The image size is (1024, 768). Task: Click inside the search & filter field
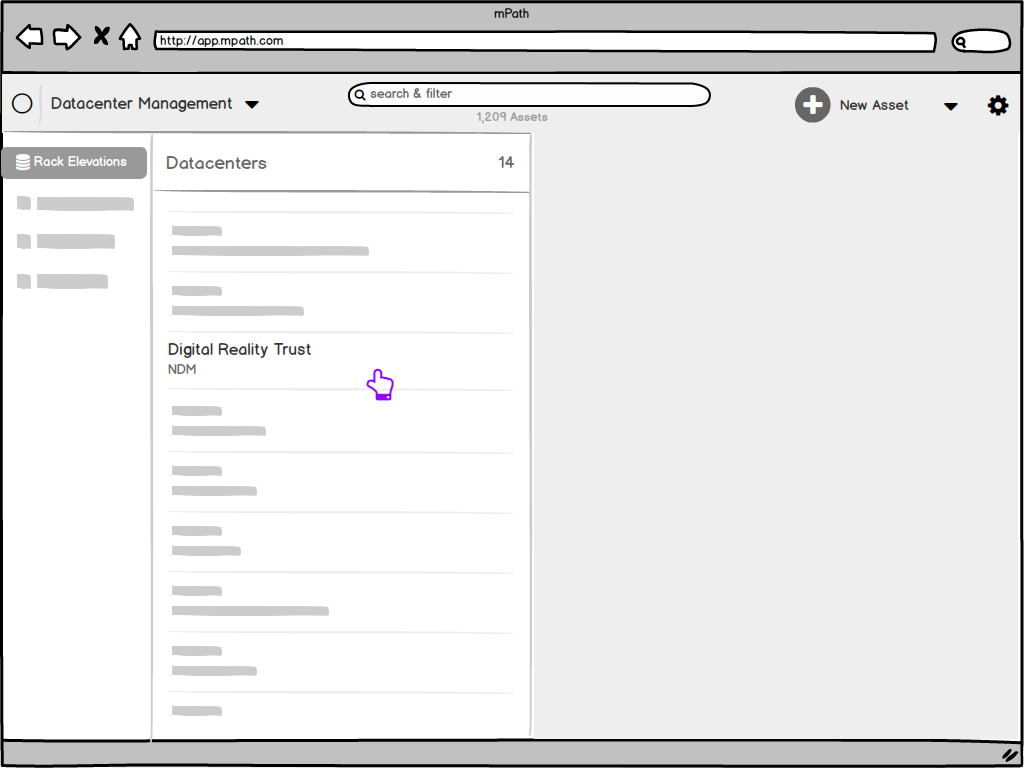(x=530, y=95)
